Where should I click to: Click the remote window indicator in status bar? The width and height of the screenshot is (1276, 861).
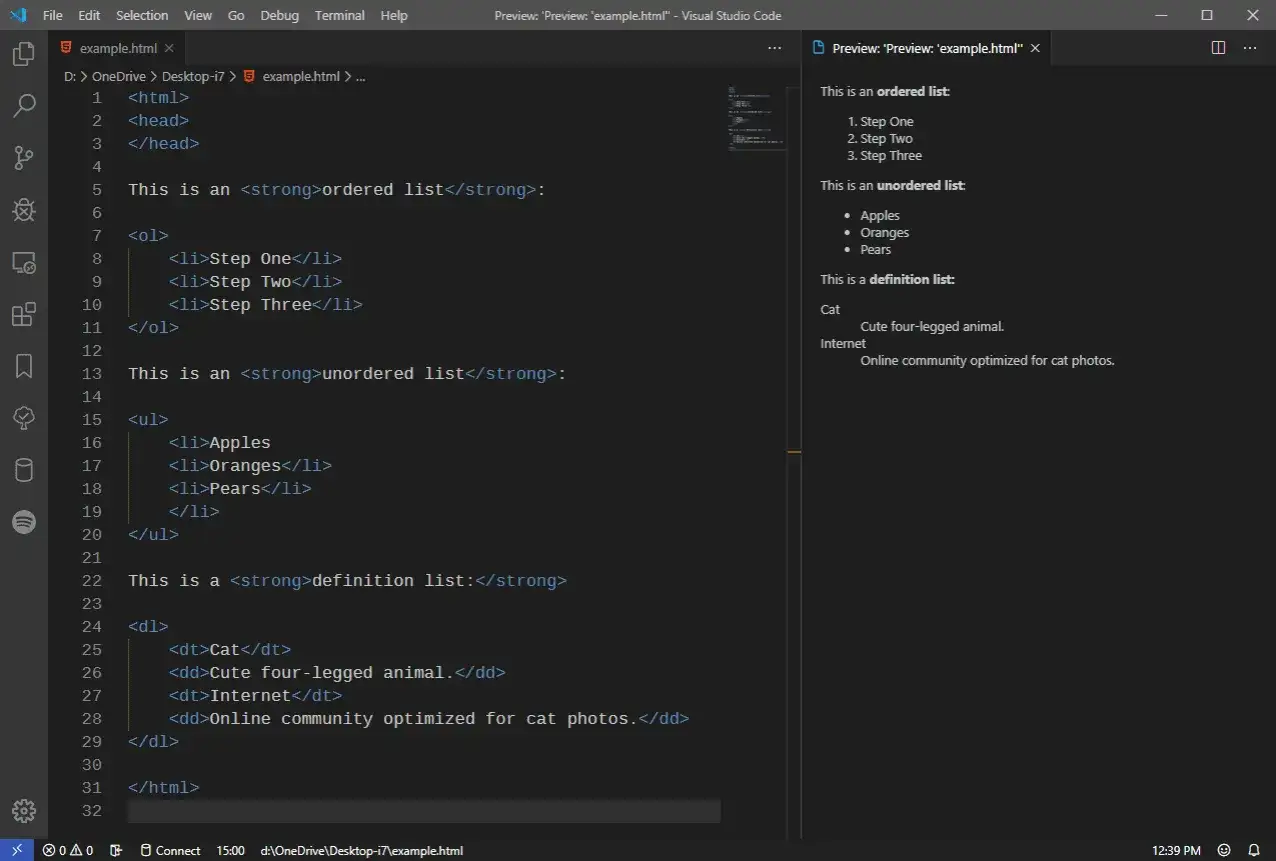(x=17, y=850)
